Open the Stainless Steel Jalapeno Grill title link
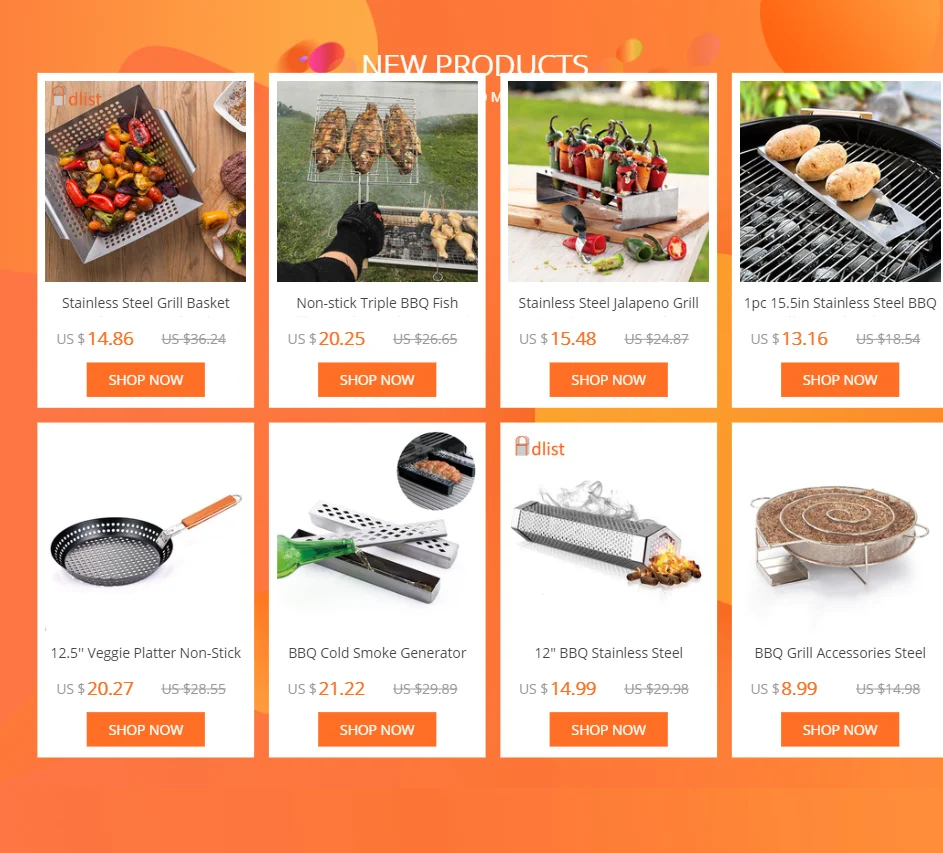 tap(609, 303)
